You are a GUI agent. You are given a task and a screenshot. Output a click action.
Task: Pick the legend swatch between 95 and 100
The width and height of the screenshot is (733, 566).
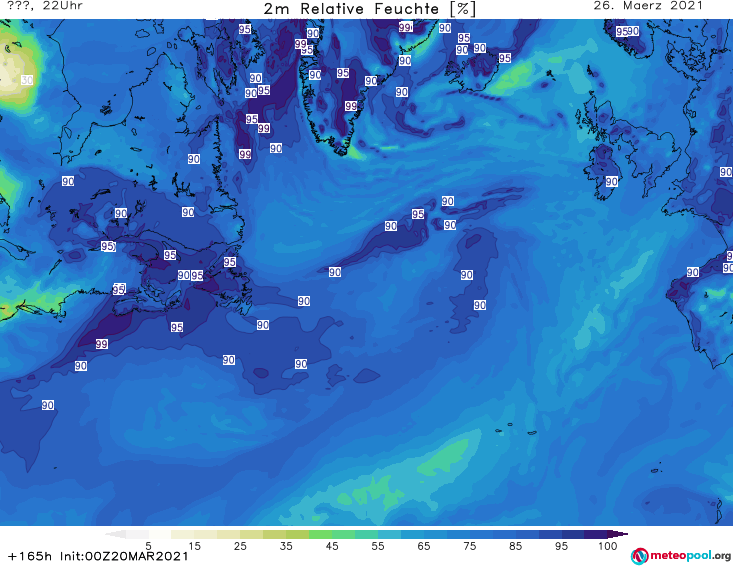584,534
